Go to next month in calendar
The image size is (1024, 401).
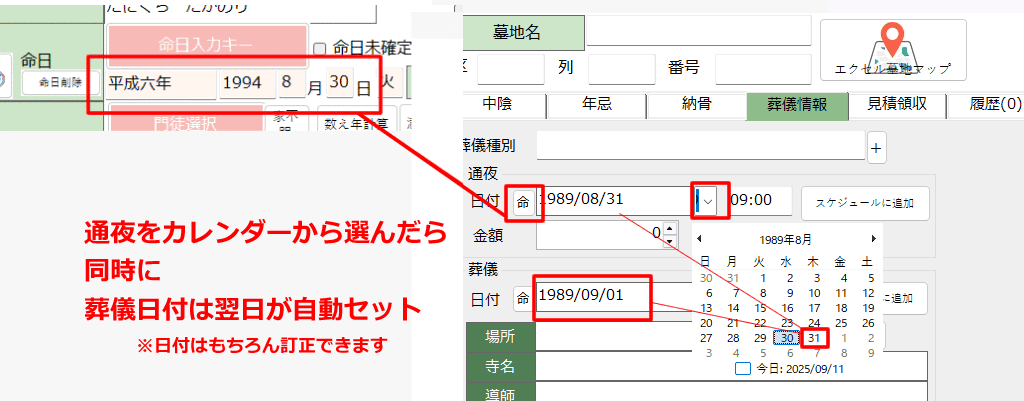pos(874,239)
